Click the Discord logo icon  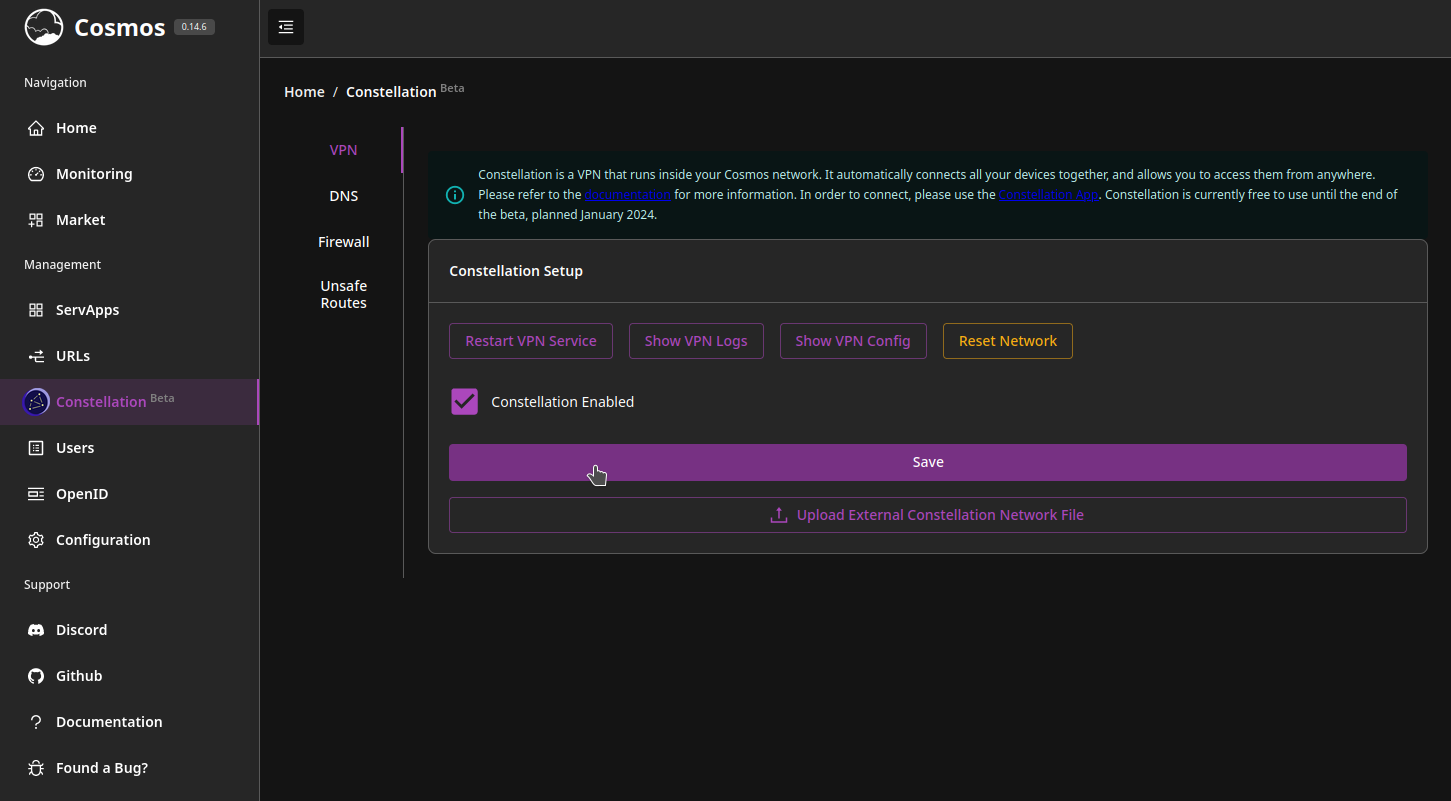36,630
